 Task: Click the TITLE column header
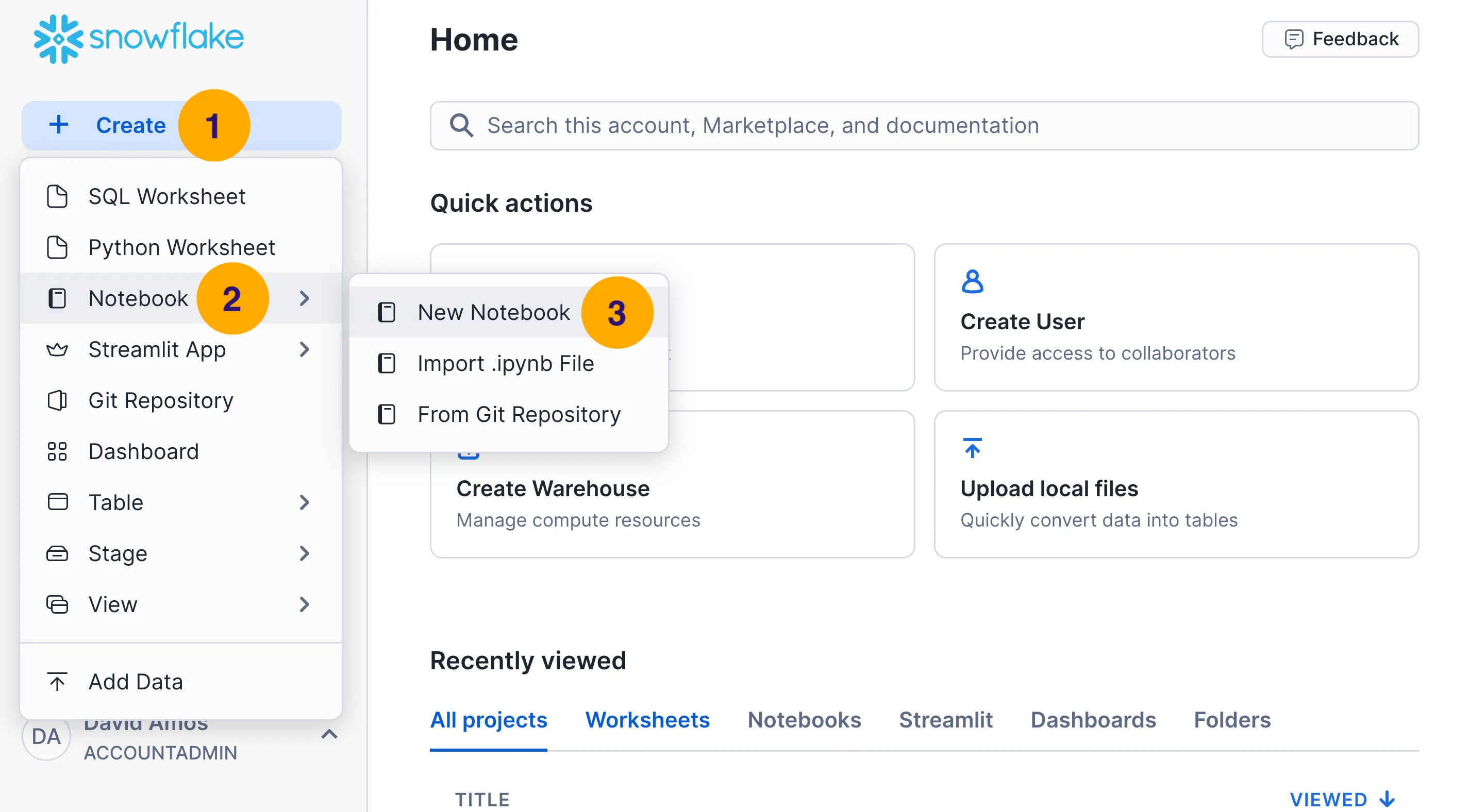[482, 799]
